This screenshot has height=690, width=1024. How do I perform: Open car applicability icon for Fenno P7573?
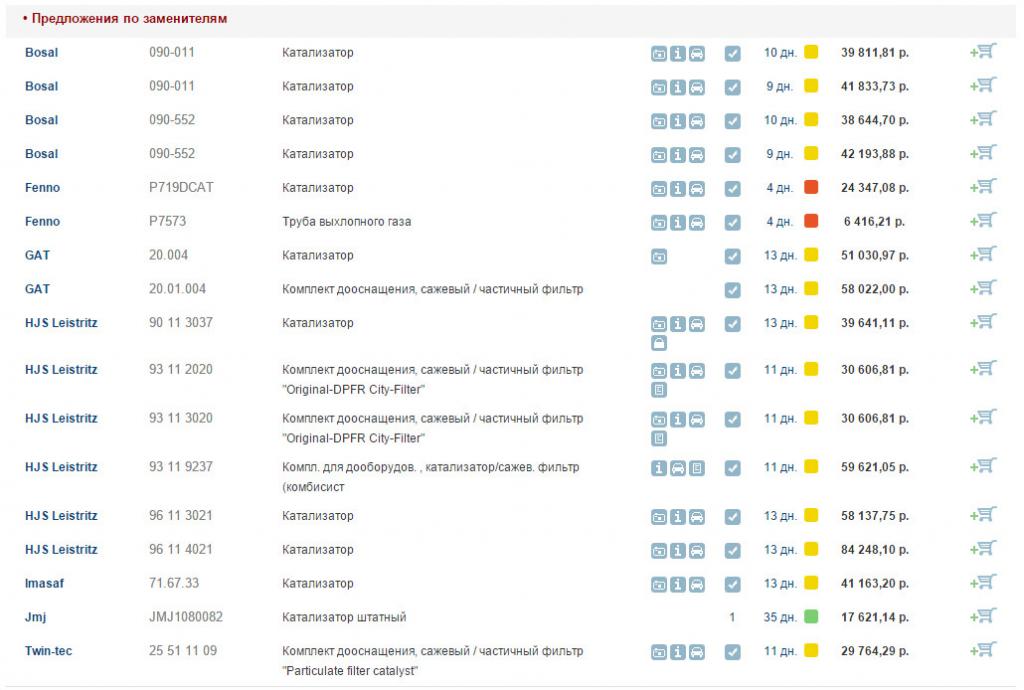(x=697, y=223)
